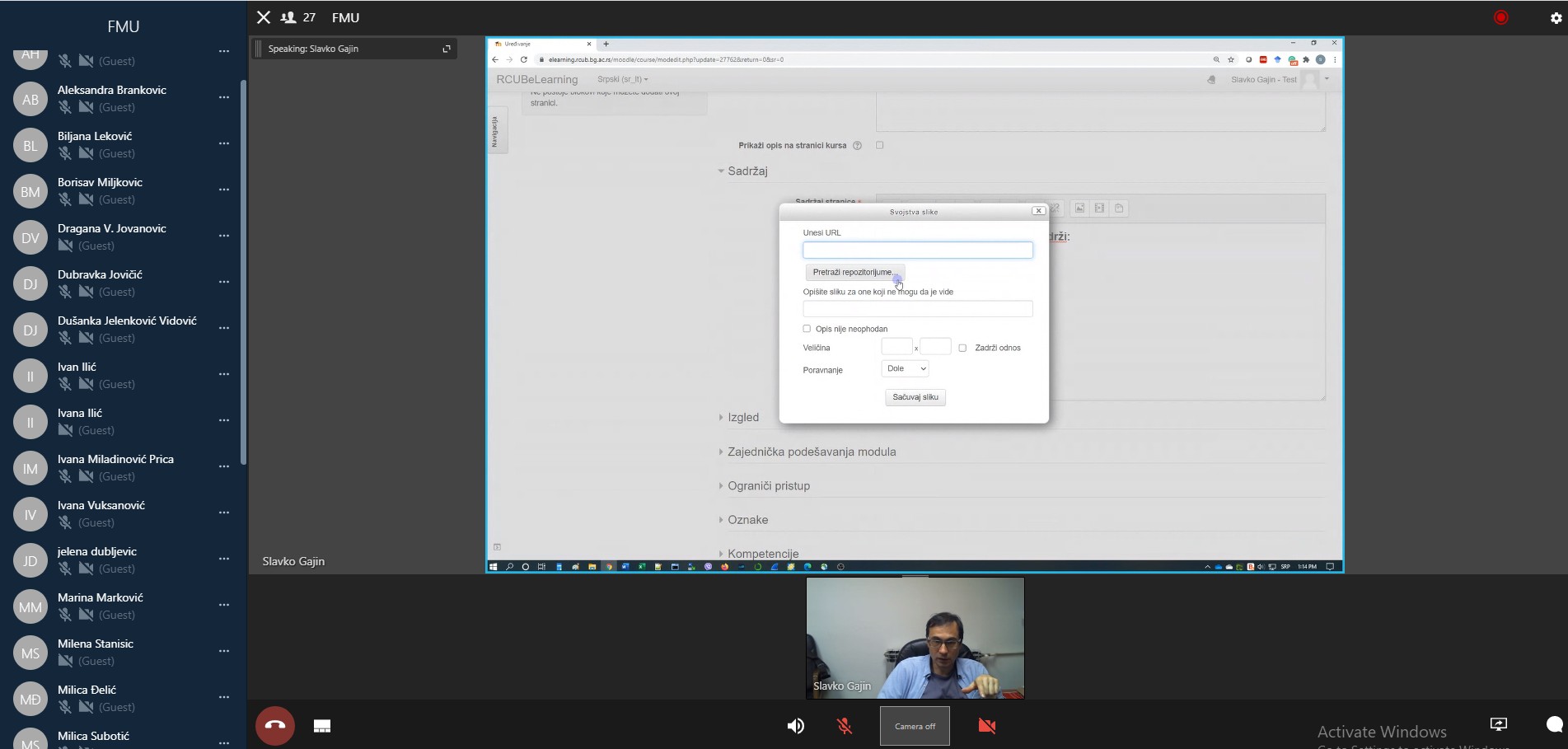Select participant Milica Subotić name
1568x749 pixels.
(93, 736)
